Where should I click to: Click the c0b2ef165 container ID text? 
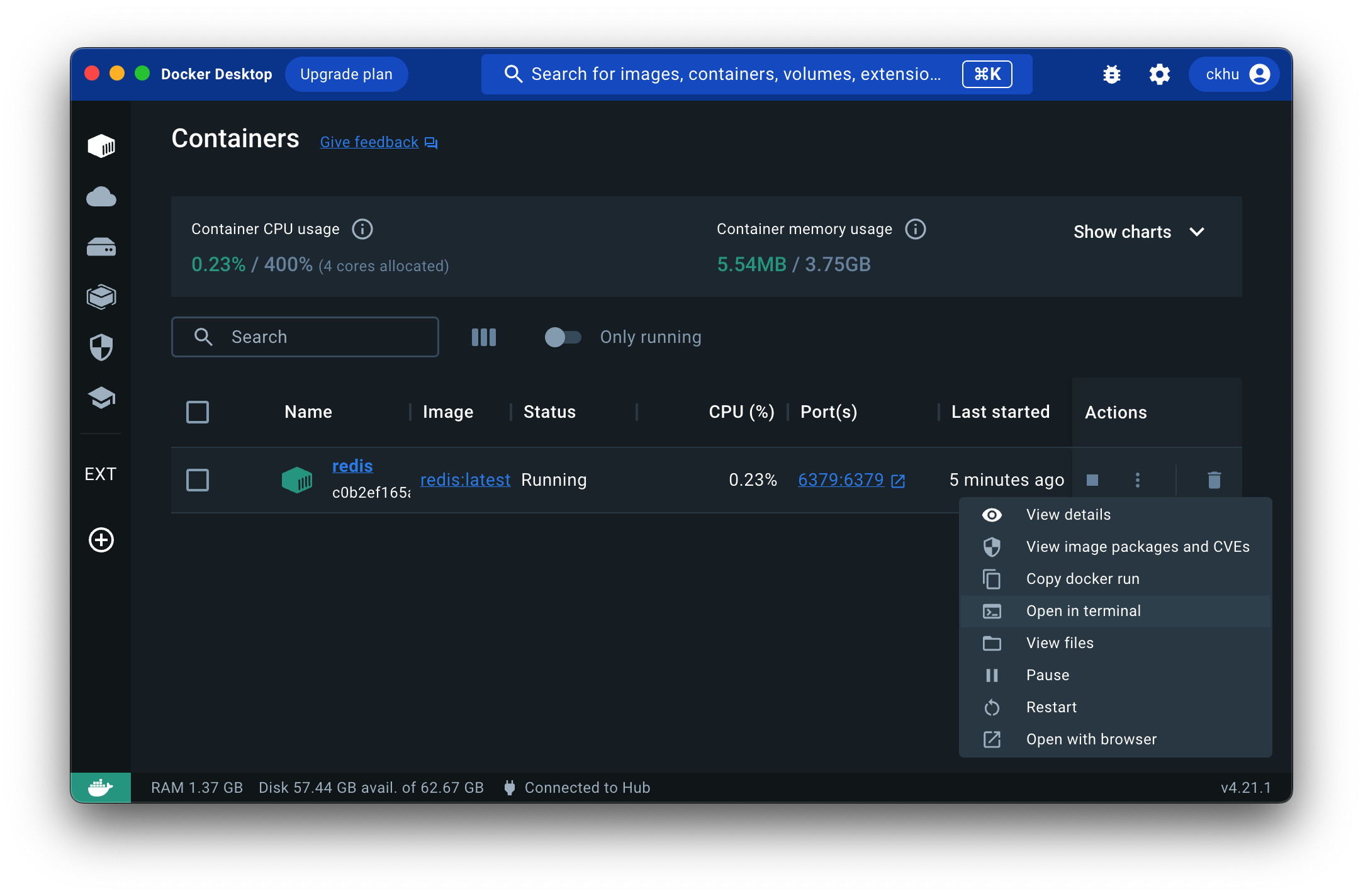[x=371, y=493]
